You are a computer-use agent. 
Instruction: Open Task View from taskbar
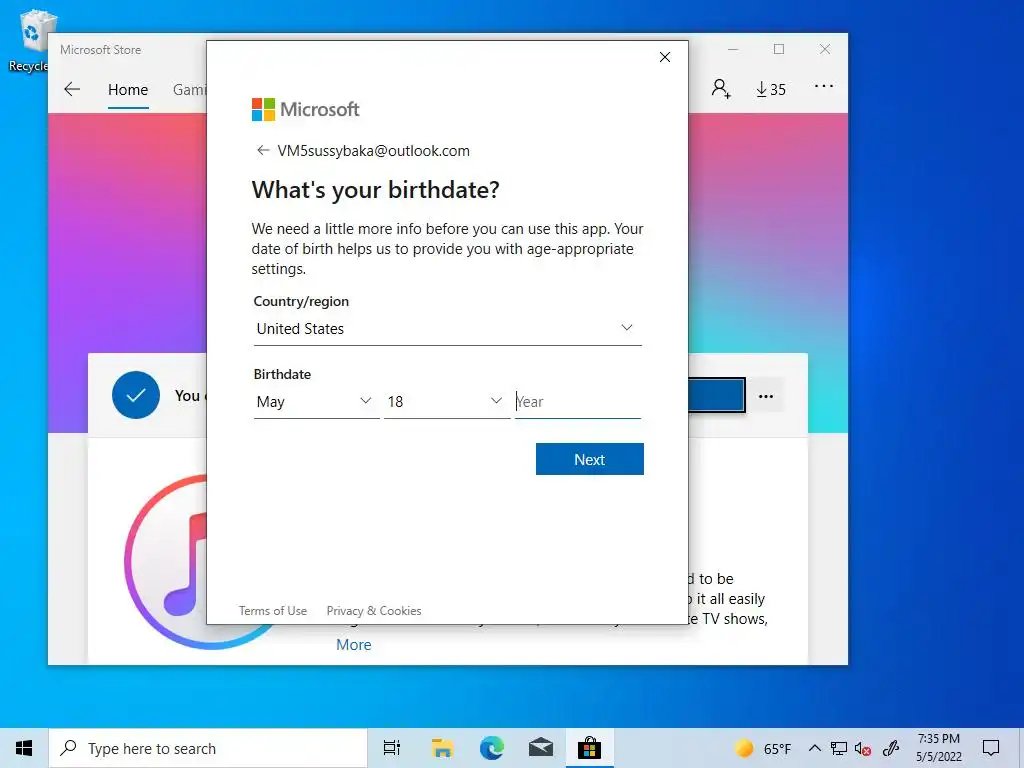click(x=392, y=748)
